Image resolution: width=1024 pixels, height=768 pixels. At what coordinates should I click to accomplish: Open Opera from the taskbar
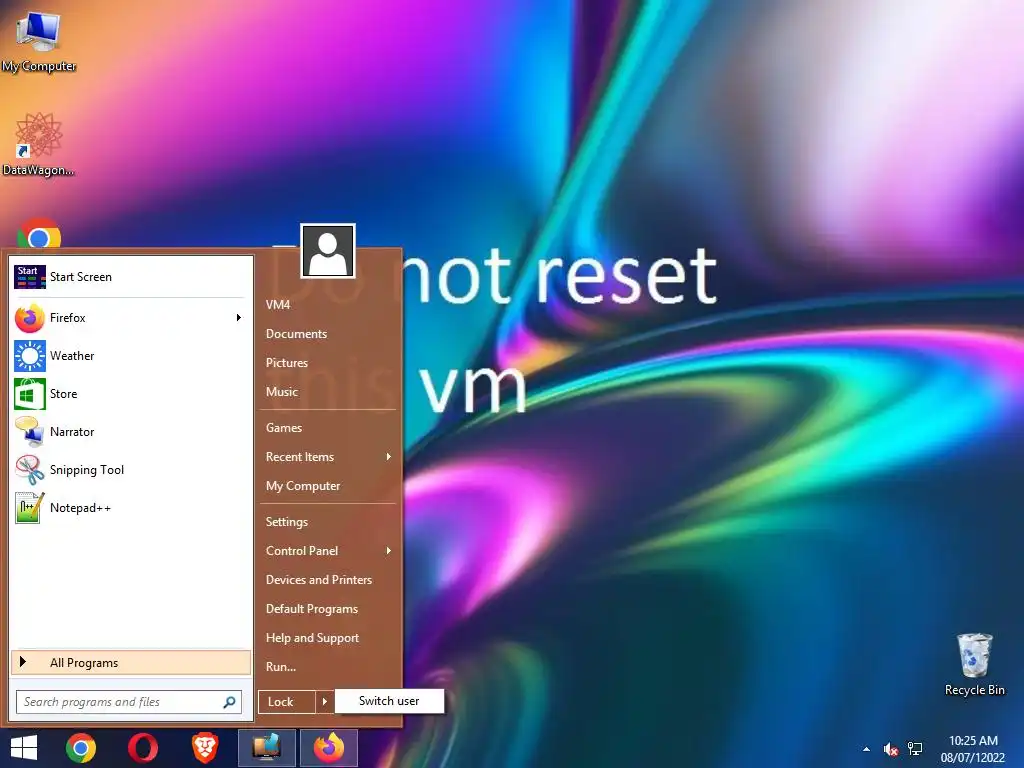tap(142, 748)
